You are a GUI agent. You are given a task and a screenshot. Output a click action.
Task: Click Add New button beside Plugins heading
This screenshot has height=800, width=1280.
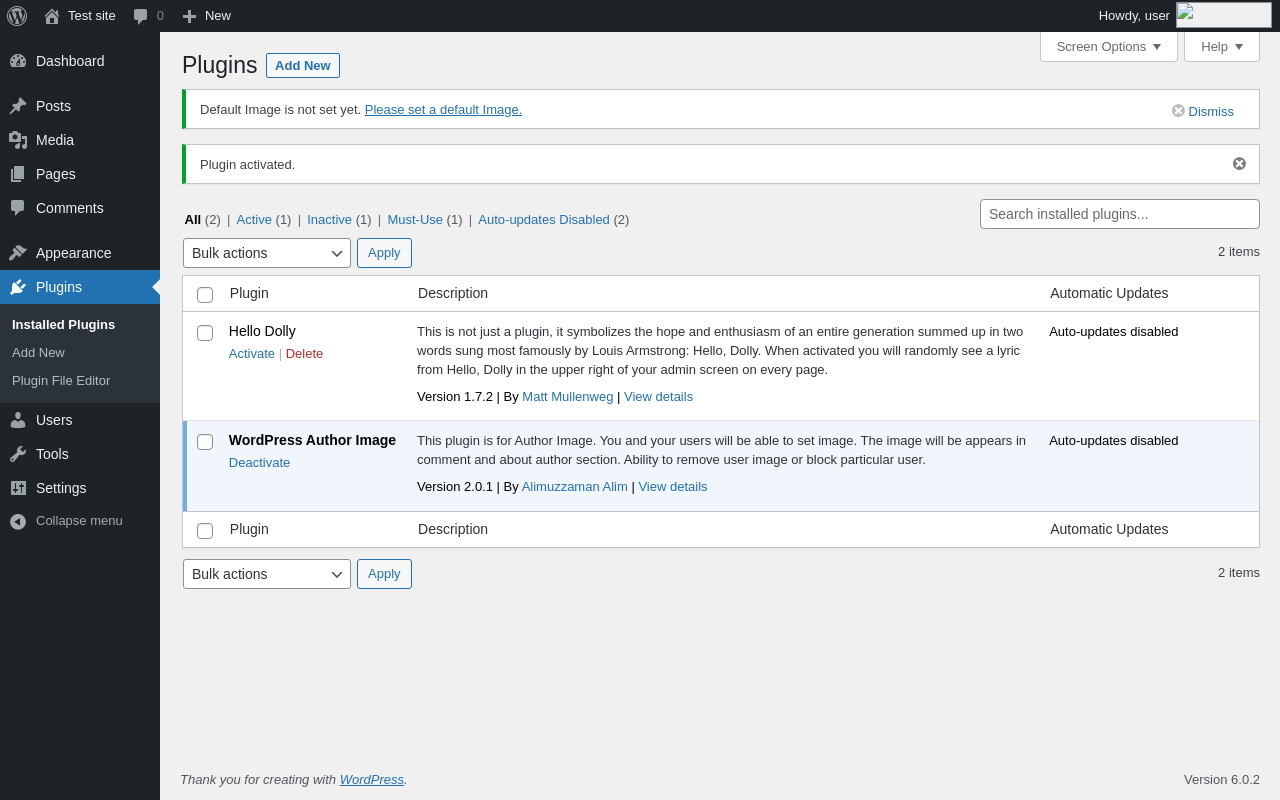[x=303, y=65]
